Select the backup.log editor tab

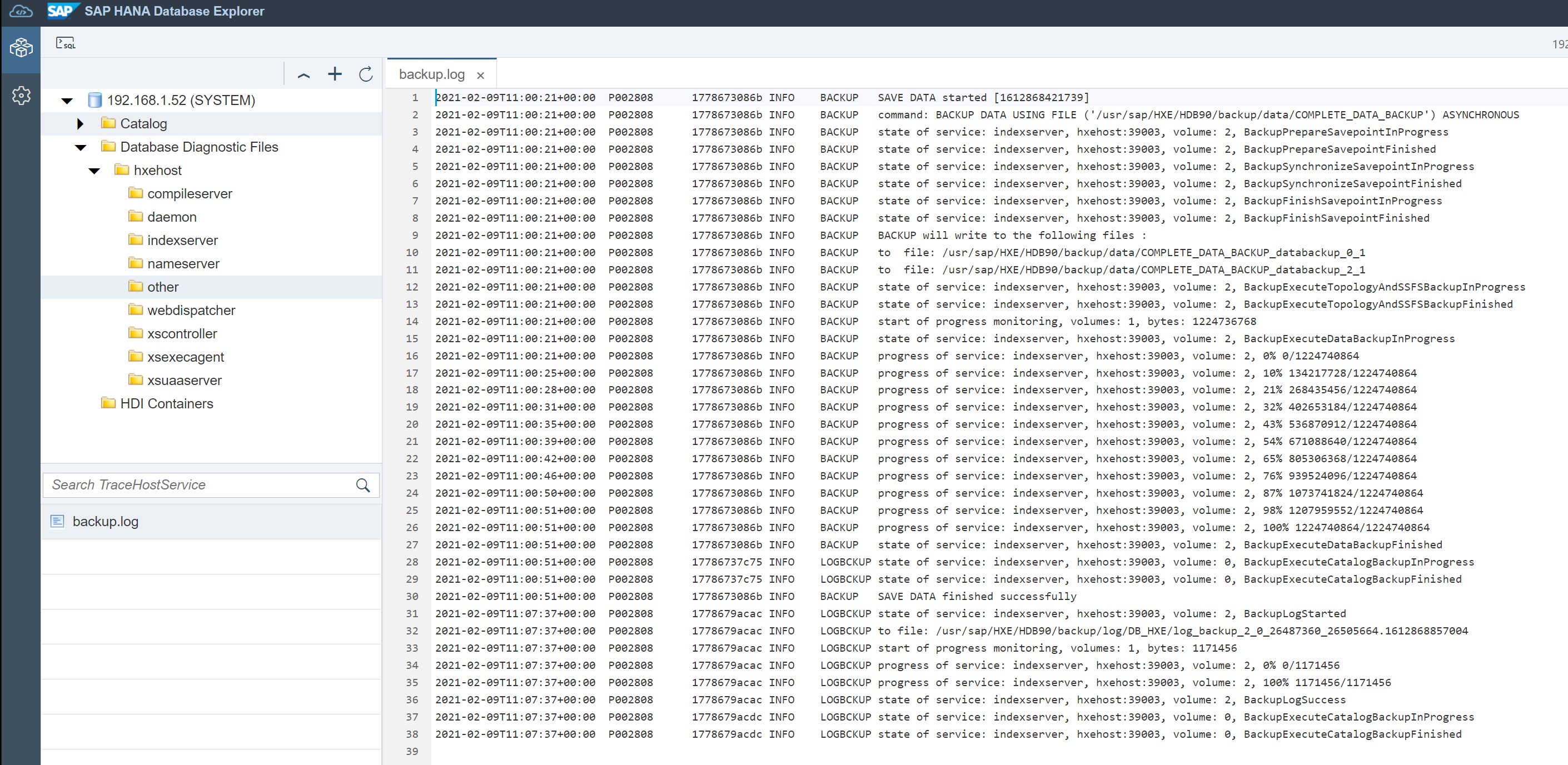coord(431,74)
